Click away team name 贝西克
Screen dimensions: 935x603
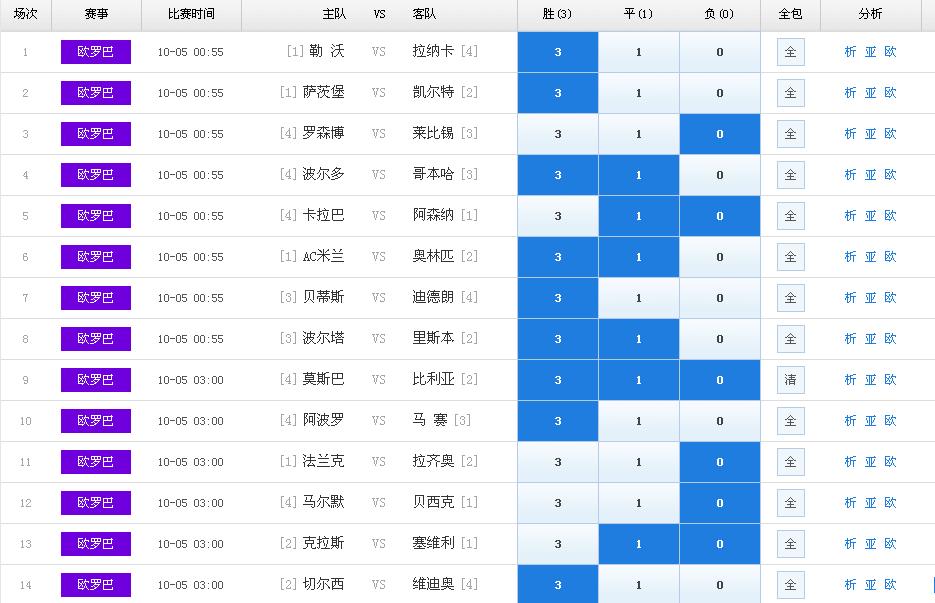433,502
